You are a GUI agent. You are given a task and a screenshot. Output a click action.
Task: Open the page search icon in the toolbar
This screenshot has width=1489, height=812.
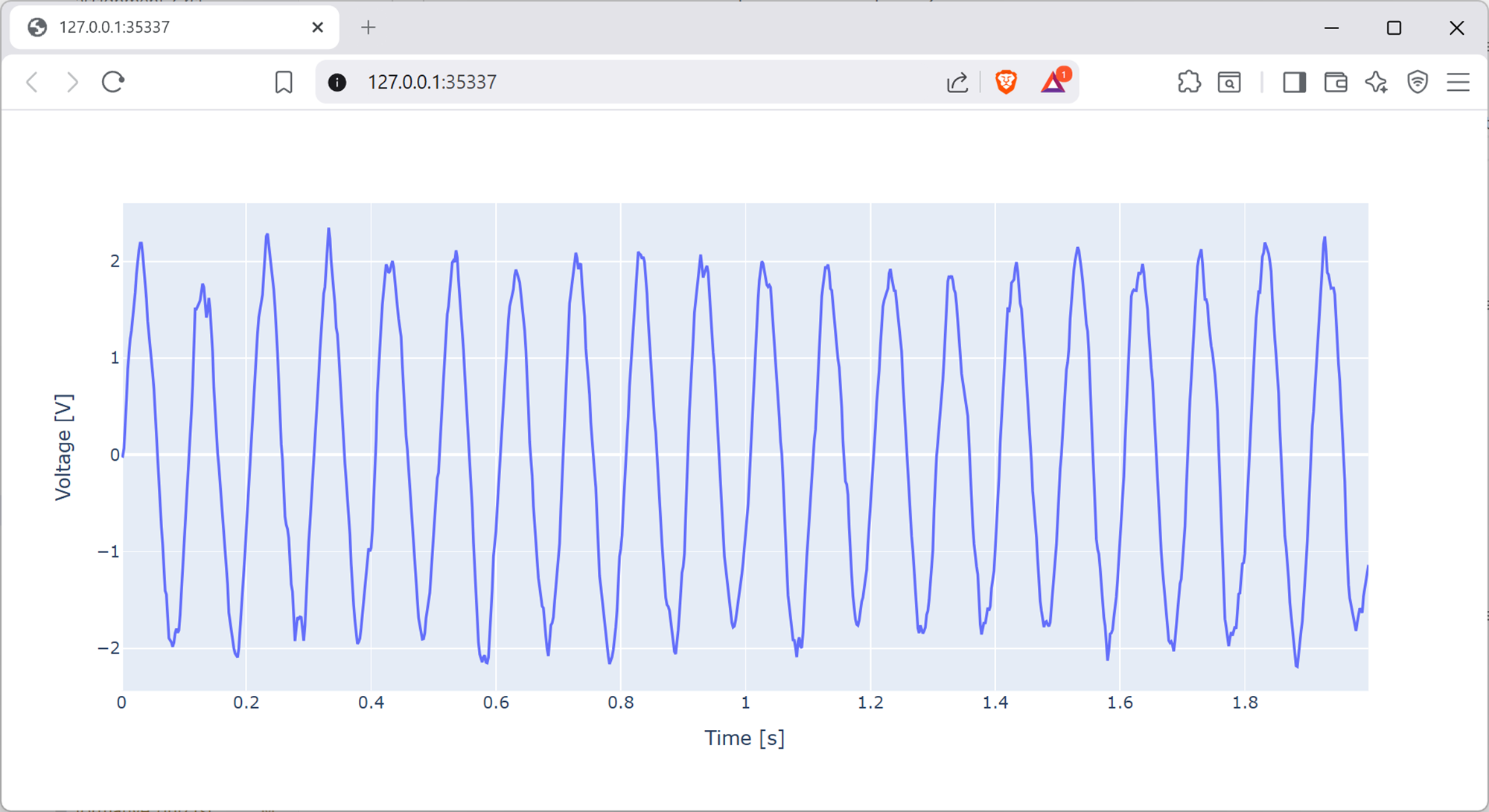coord(1229,82)
